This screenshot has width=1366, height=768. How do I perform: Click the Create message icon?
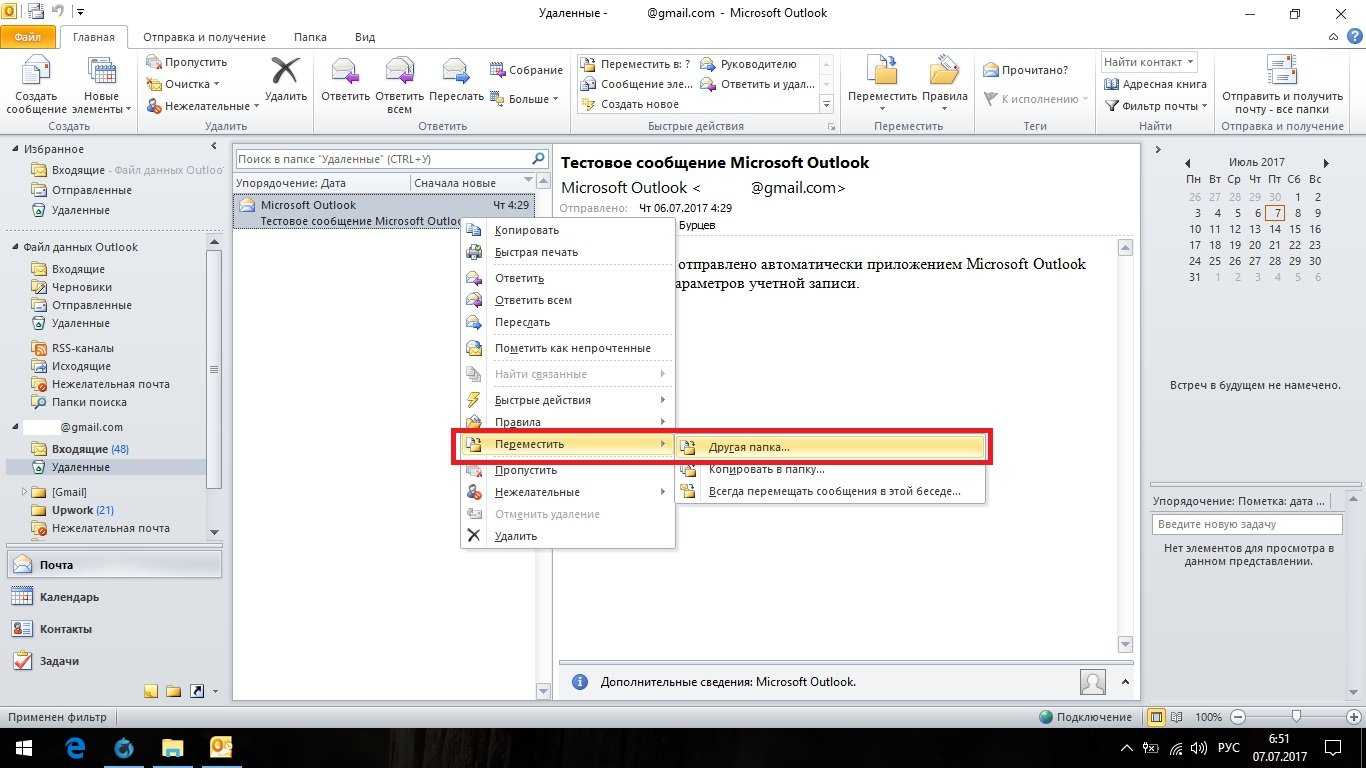[36, 72]
